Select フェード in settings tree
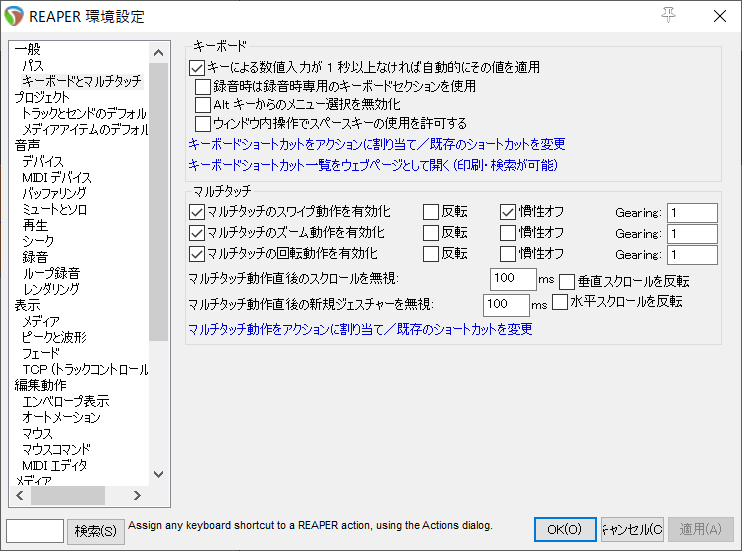The height and width of the screenshot is (551, 742). [x=41, y=353]
